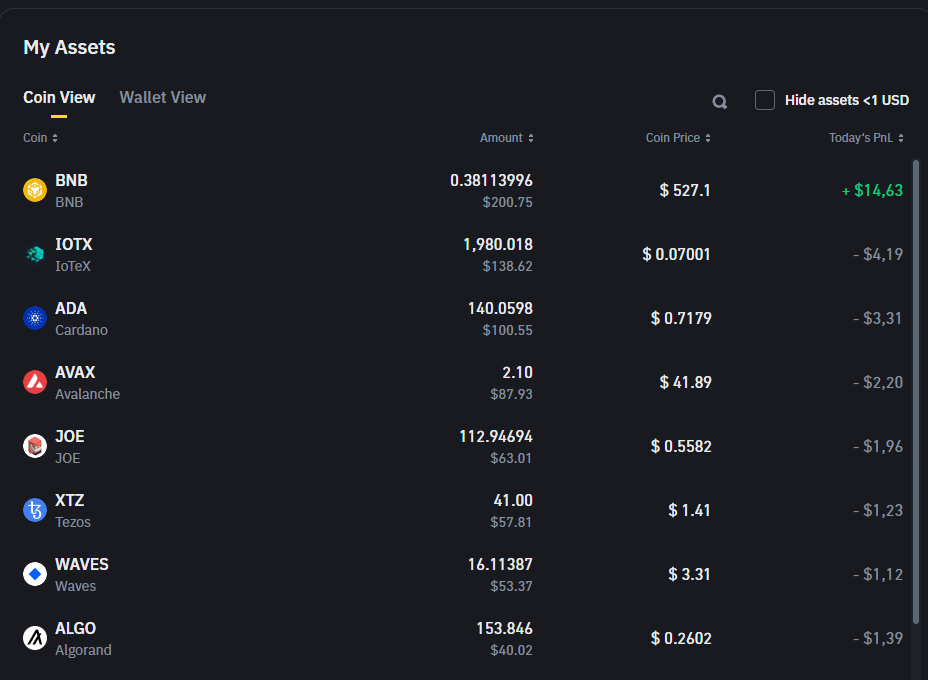Image resolution: width=928 pixels, height=680 pixels.
Task: Click the AVAX value $87.93
Action: tap(511, 394)
